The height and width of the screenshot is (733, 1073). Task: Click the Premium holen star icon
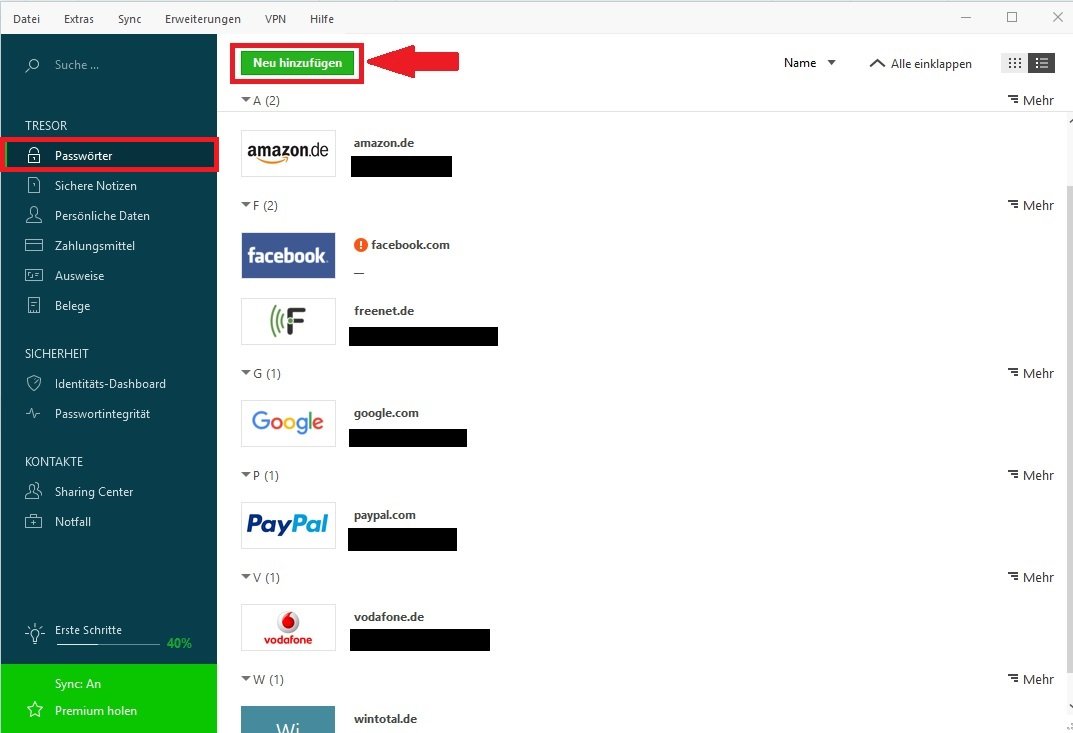coord(35,710)
